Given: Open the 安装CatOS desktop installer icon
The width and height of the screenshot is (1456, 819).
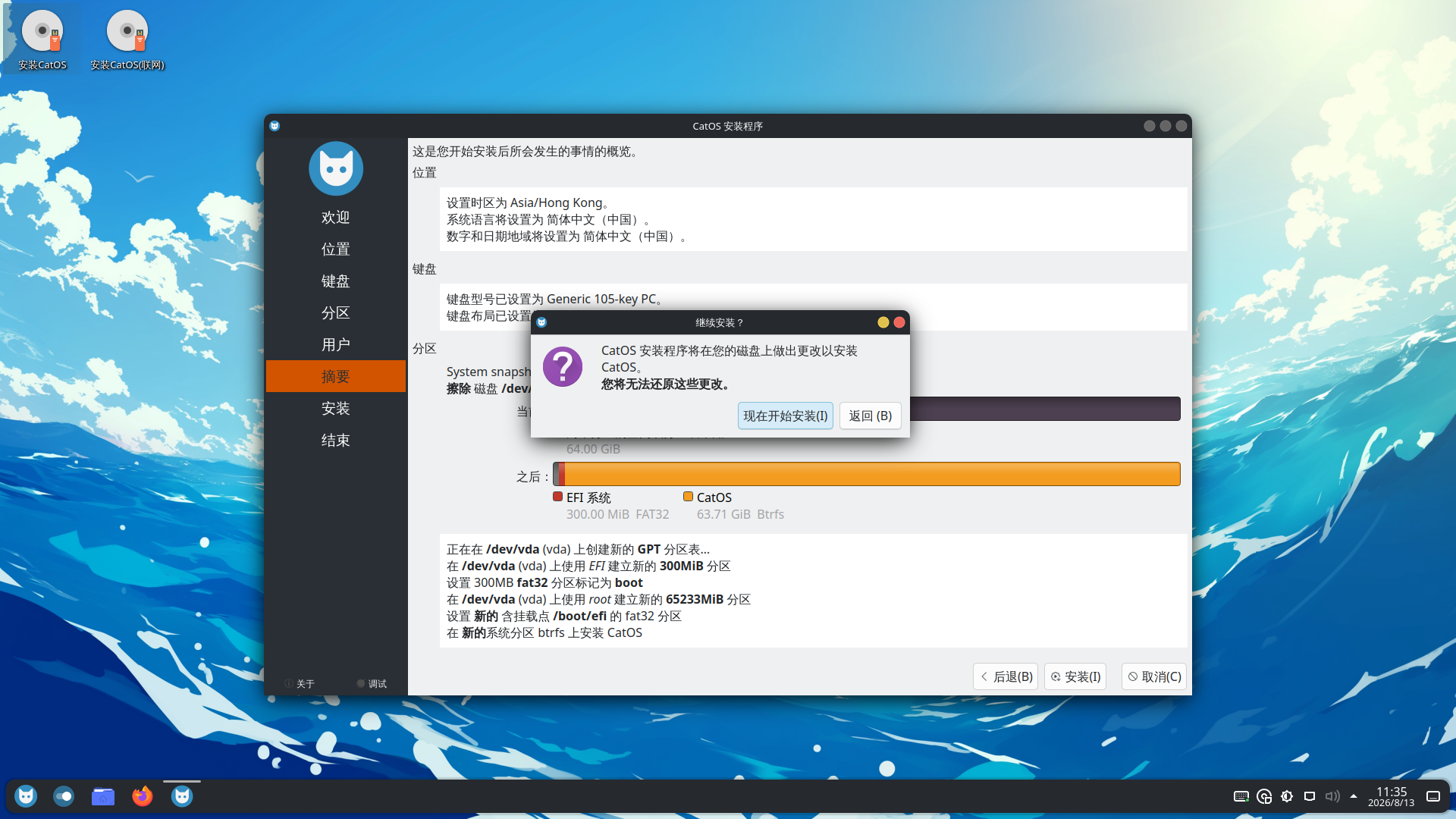Looking at the screenshot, I should pyautogui.click(x=42, y=41).
